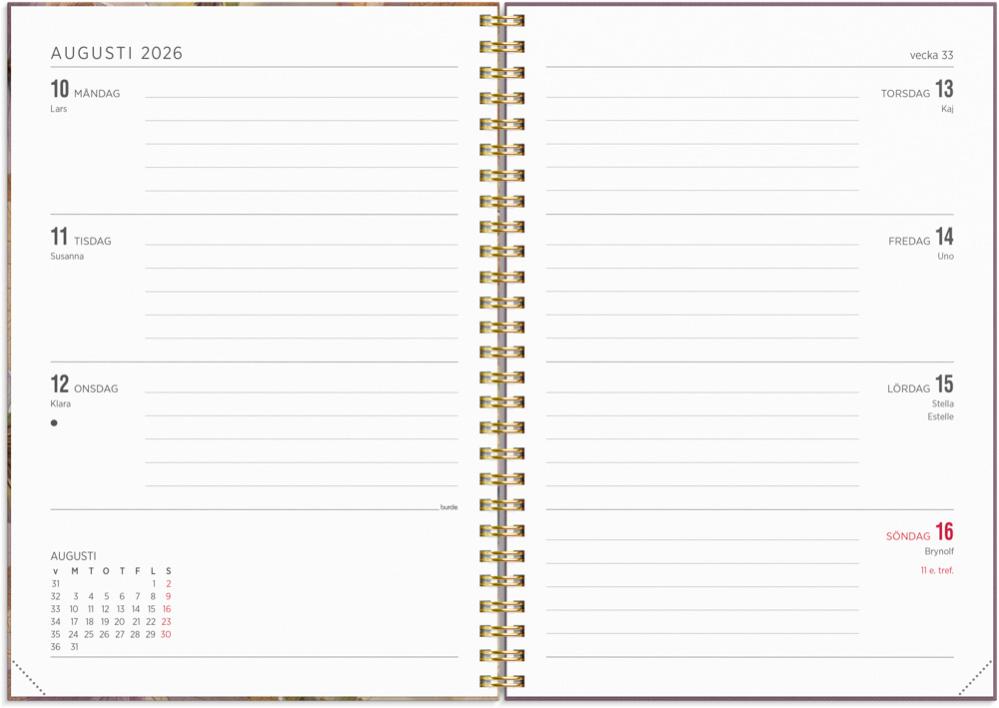Click date 1 in the mini calendar
This screenshot has height=708, width=999.
(154, 584)
